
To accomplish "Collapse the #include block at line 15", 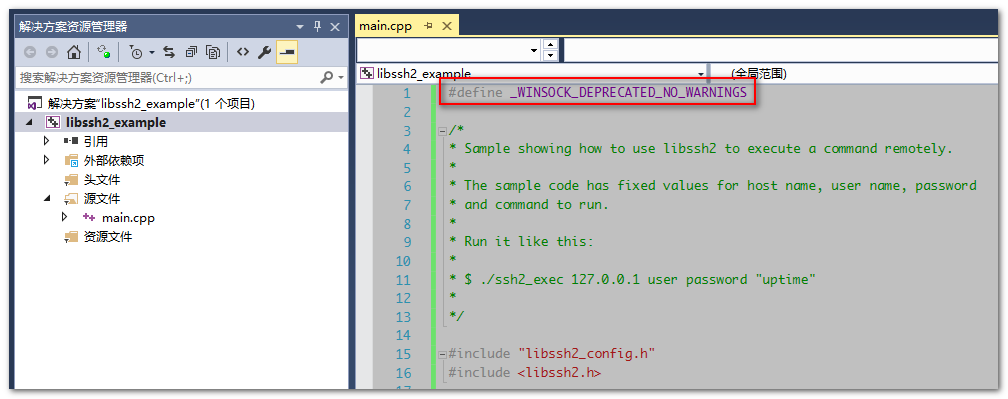I will point(442,355).
